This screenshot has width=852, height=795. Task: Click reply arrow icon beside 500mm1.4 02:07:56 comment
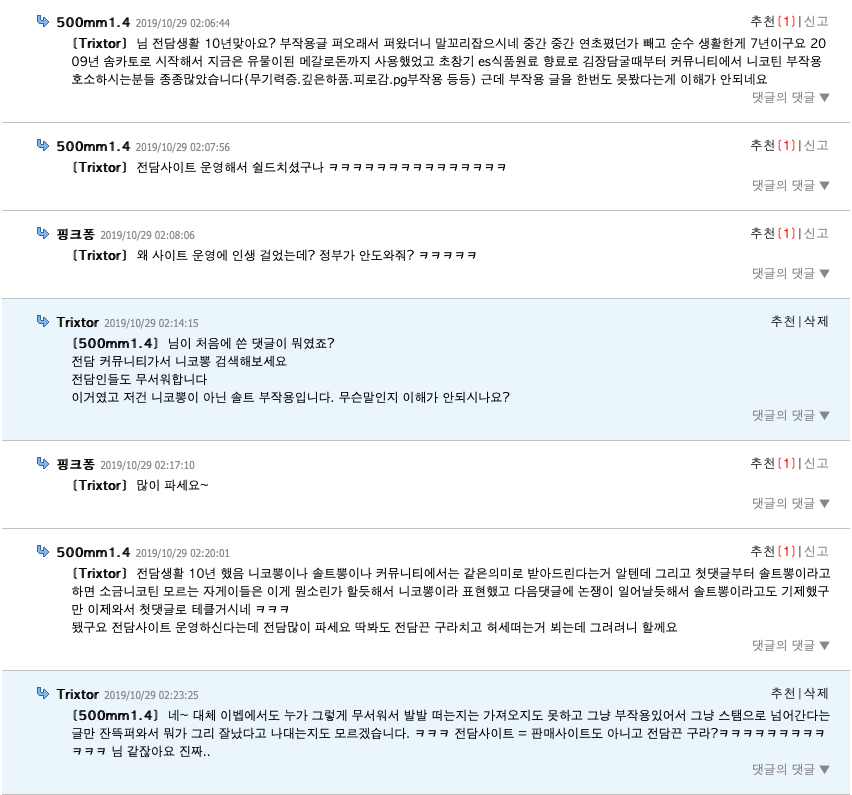(43, 145)
